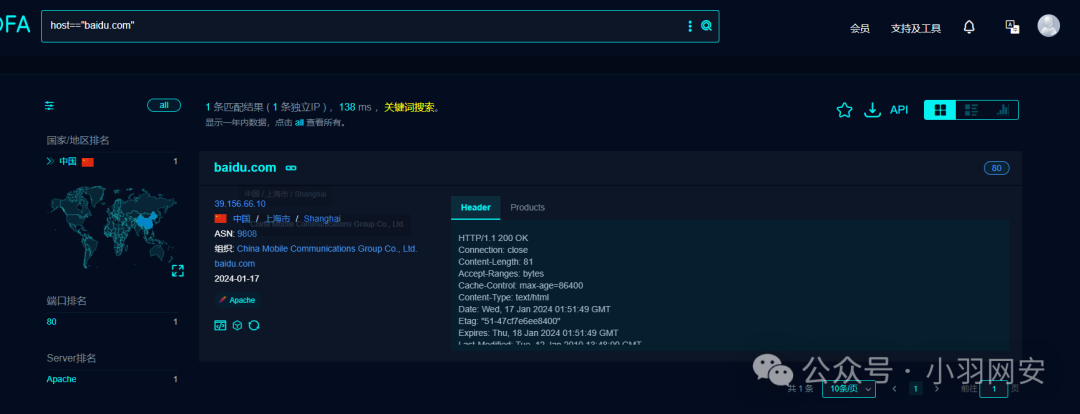This screenshot has height=414, width=1080.
Task: Click the 关键词搜索 link
Action: (x=409, y=107)
